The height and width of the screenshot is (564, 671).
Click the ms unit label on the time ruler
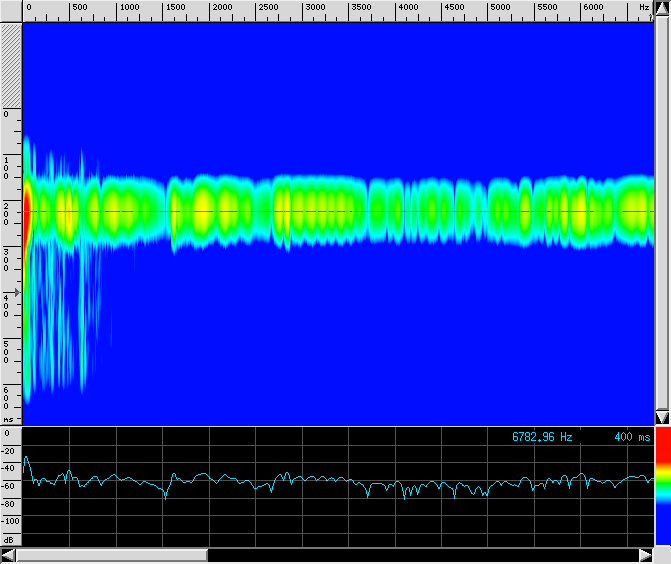pos(9,420)
